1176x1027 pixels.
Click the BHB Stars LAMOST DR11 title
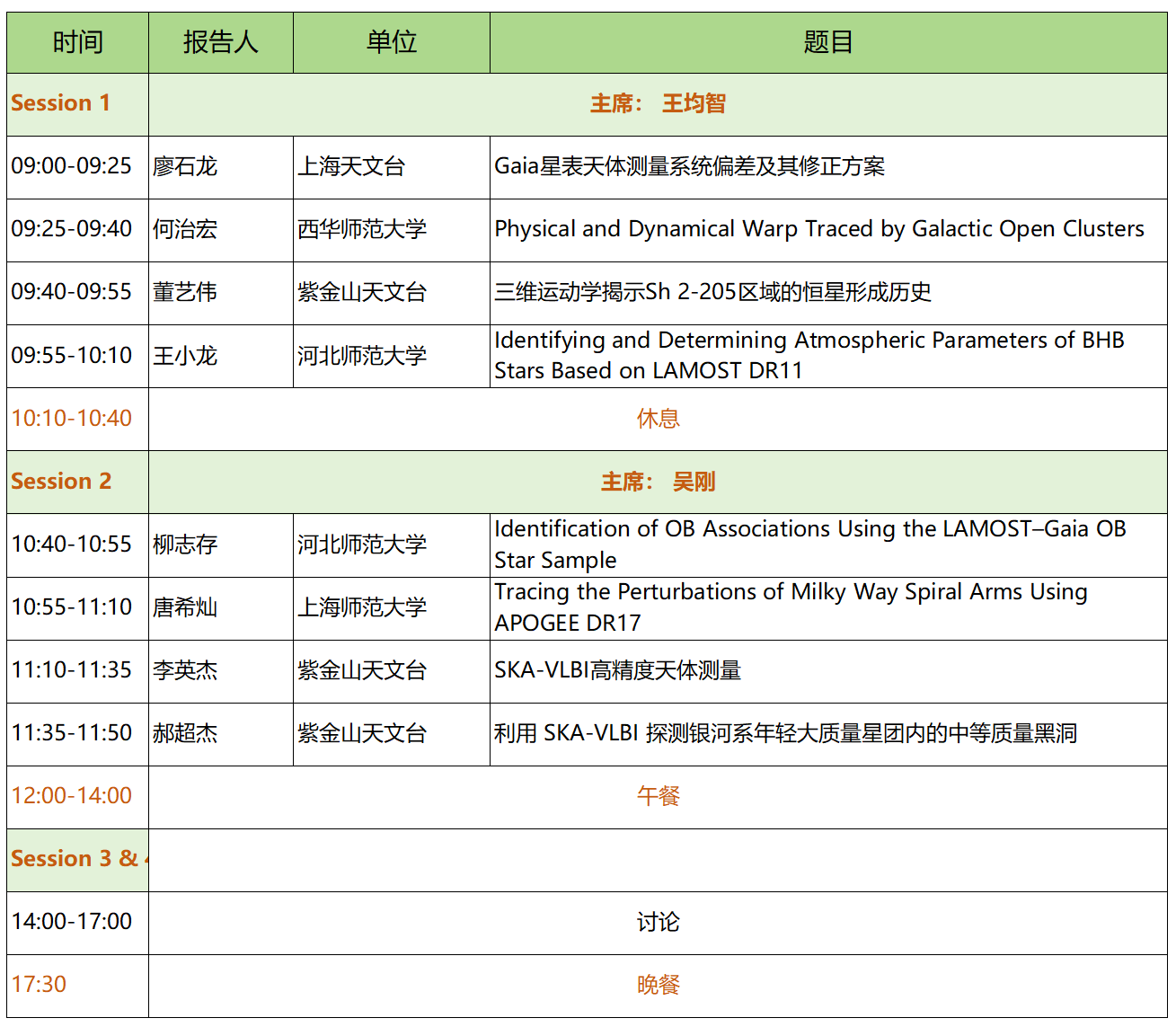[809, 355]
